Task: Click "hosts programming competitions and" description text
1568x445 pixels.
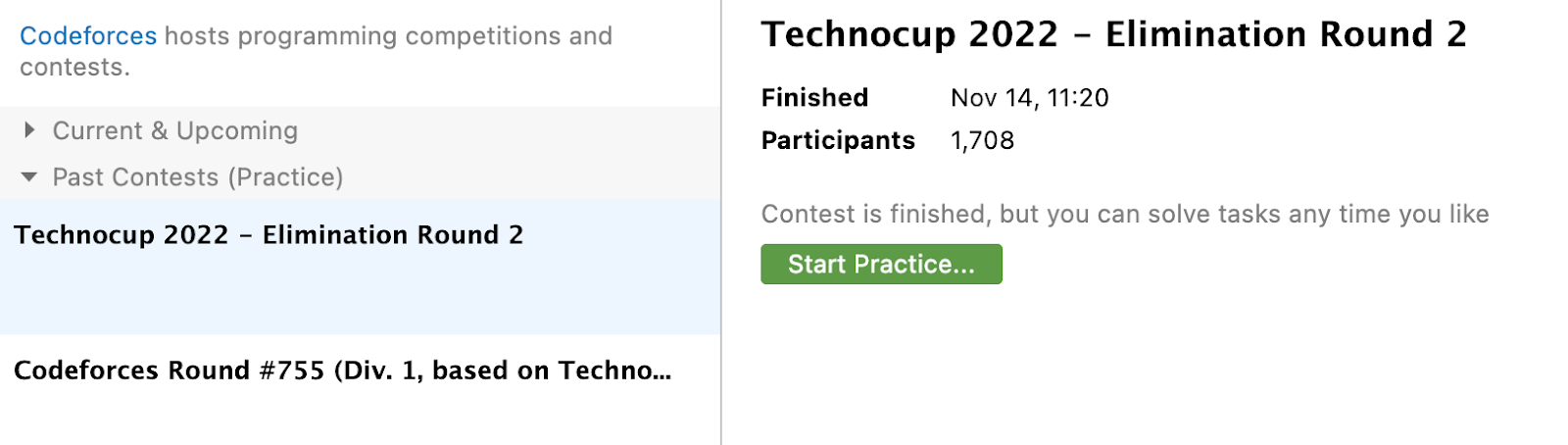Action: 388,36
